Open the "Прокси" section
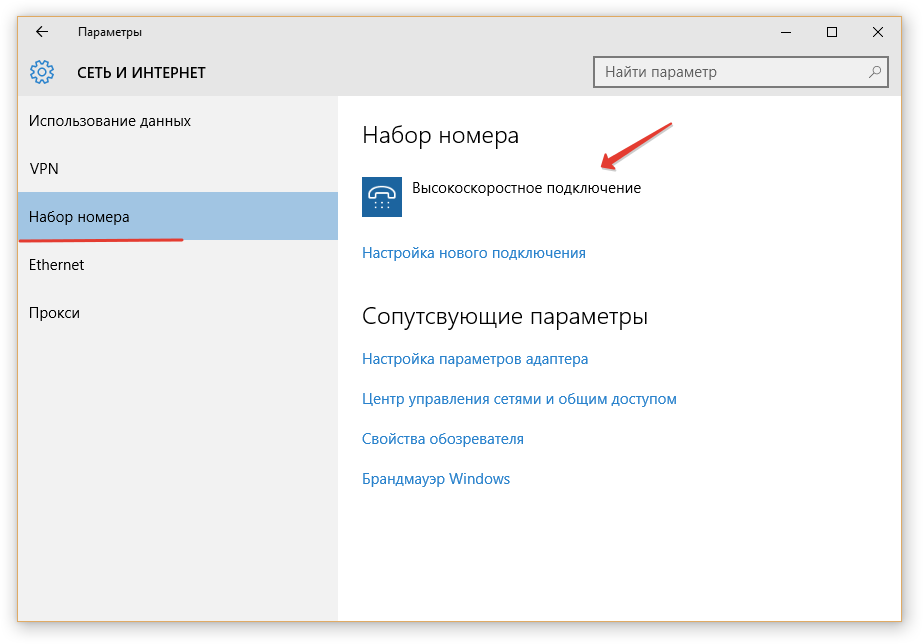This screenshot has height=644, width=923. pos(177,313)
